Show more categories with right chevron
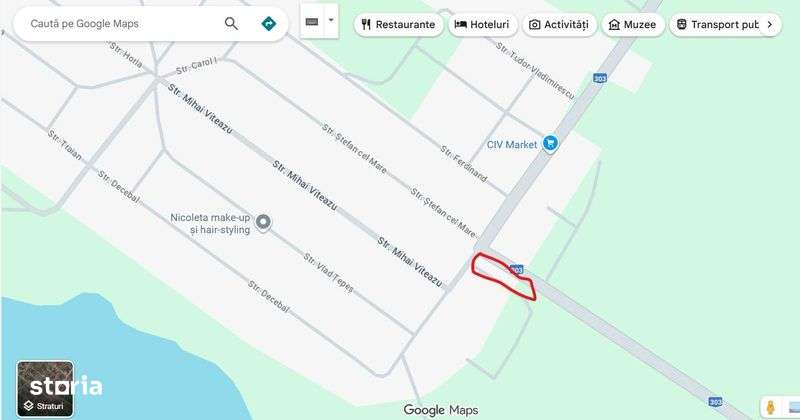Image resolution: width=800 pixels, height=420 pixels. pos(770,24)
